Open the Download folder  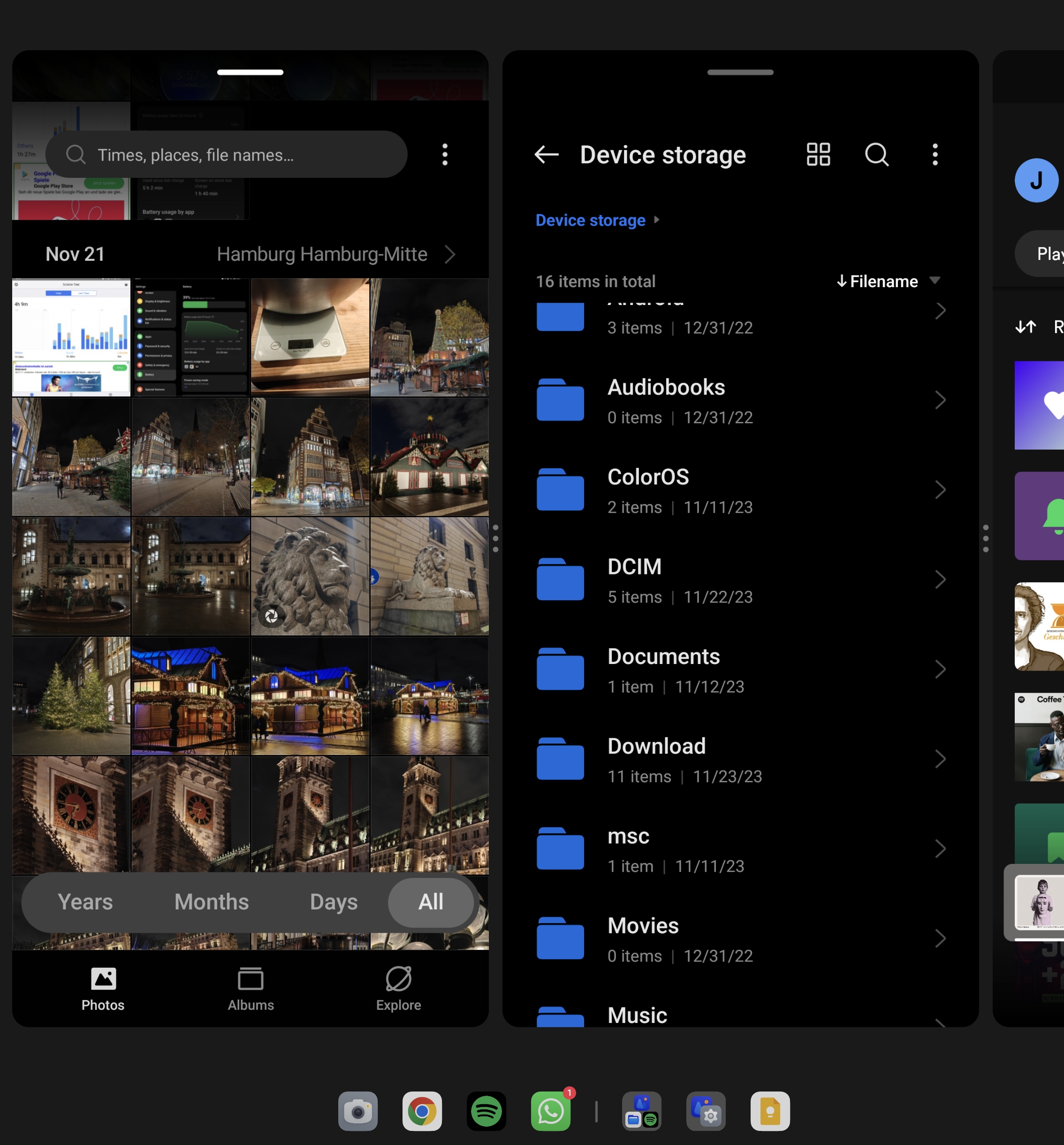point(740,760)
